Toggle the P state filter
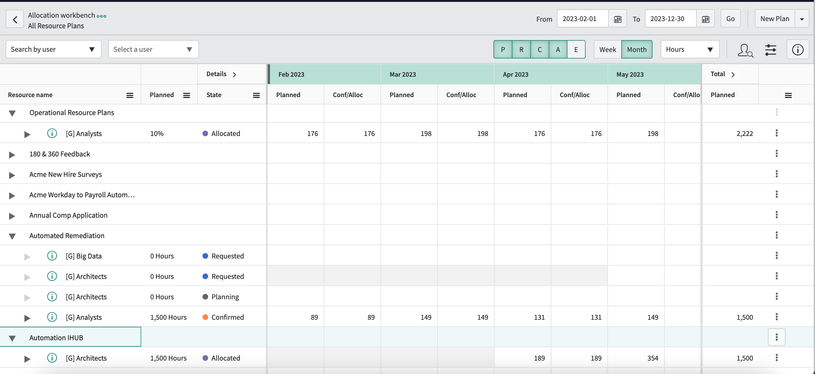The image size is (815, 374). (503, 50)
